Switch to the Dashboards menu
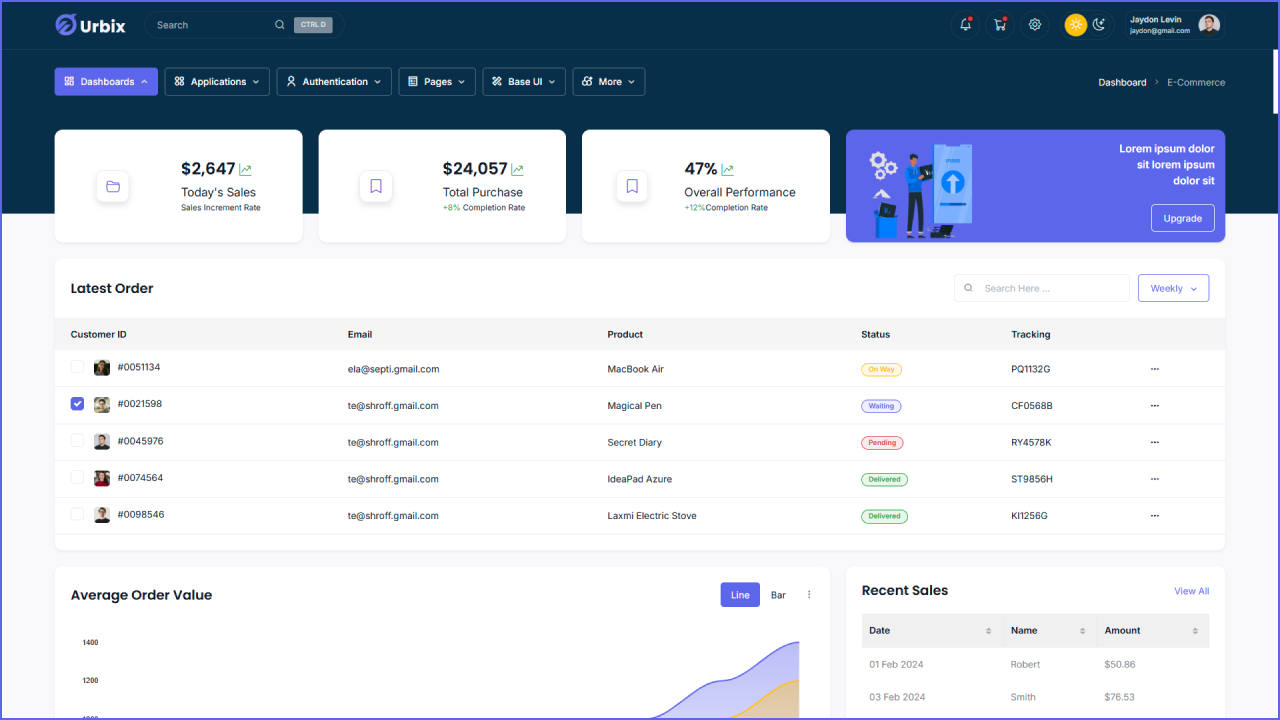The width and height of the screenshot is (1280, 720). [106, 81]
